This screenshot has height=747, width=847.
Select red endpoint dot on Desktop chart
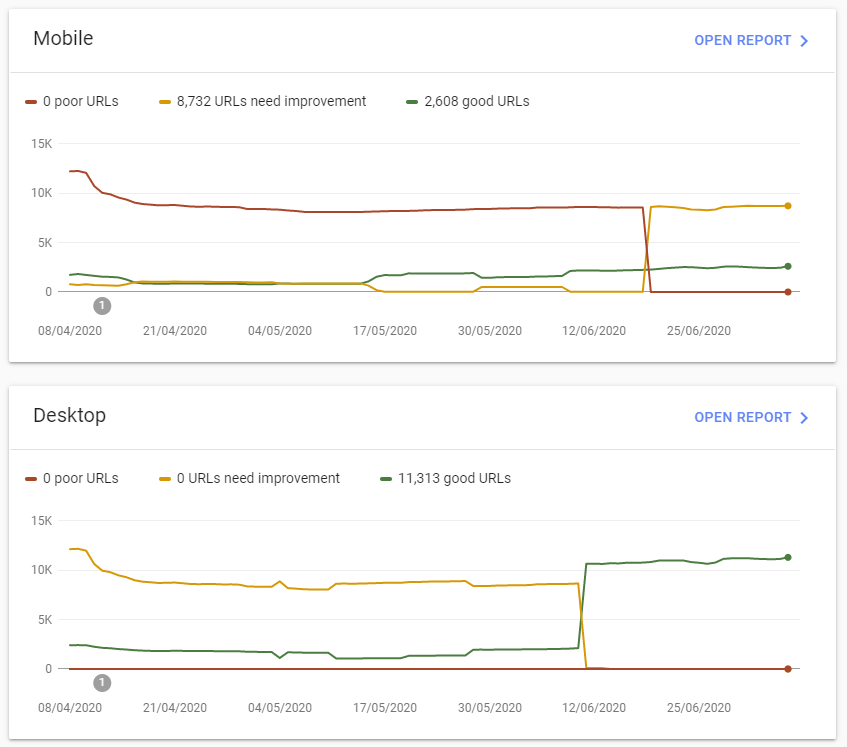(788, 669)
